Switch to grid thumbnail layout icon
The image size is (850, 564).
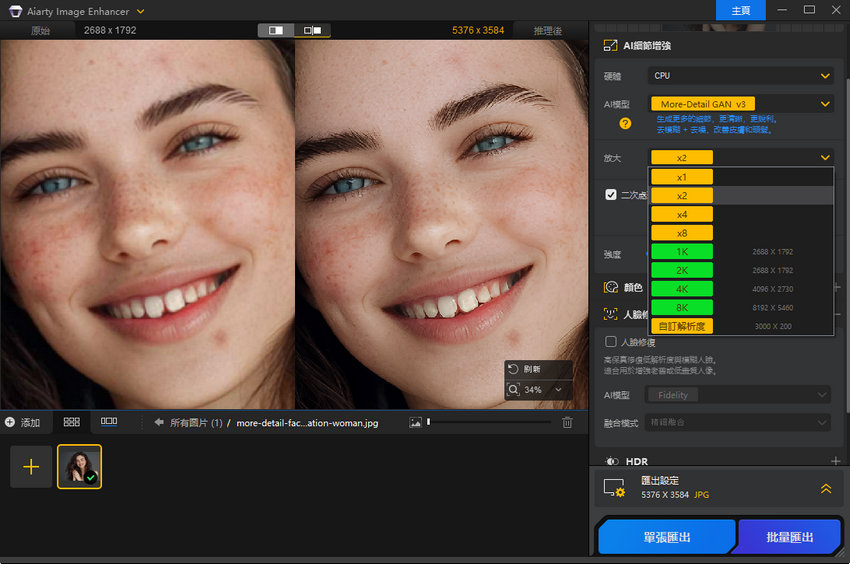pyautogui.click(x=72, y=422)
